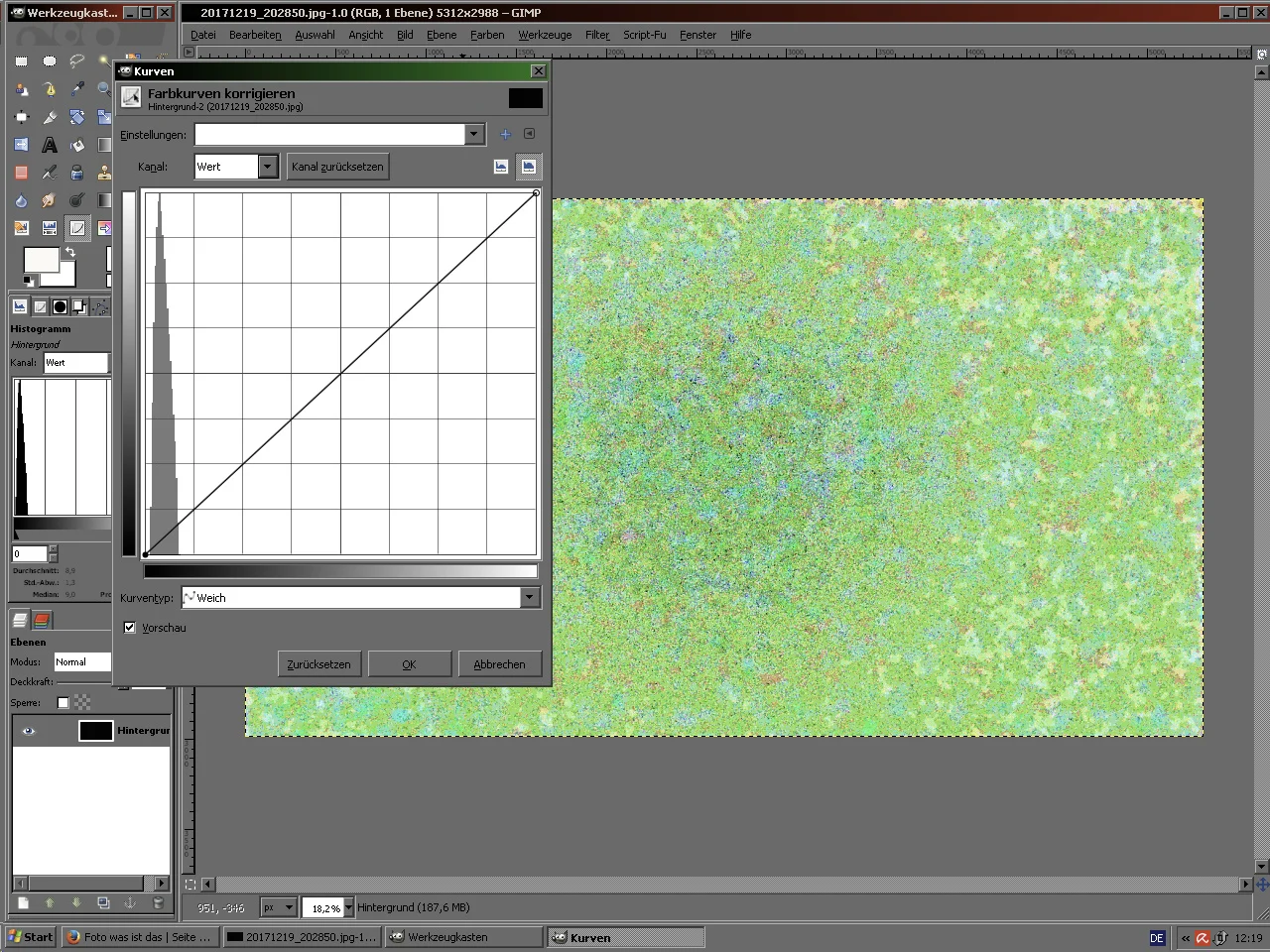This screenshot has height=952, width=1270.
Task: Swap foreground and background colors
Action: 70,253
